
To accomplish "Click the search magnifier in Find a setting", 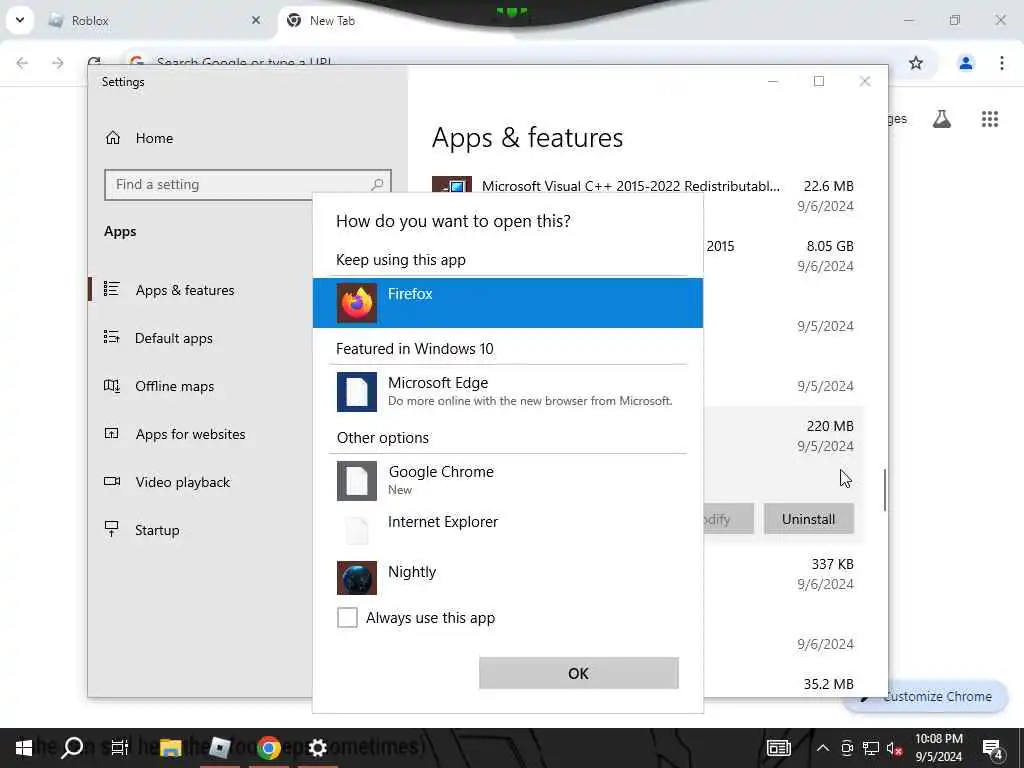I will tap(377, 185).
